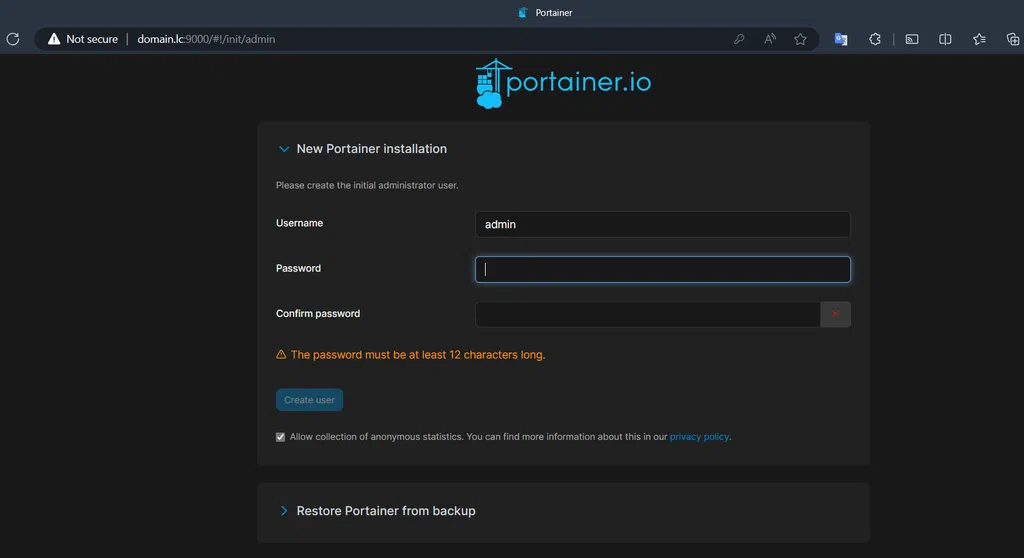Click the New Portainer installation heading text
The image size is (1024, 558).
click(x=372, y=149)
